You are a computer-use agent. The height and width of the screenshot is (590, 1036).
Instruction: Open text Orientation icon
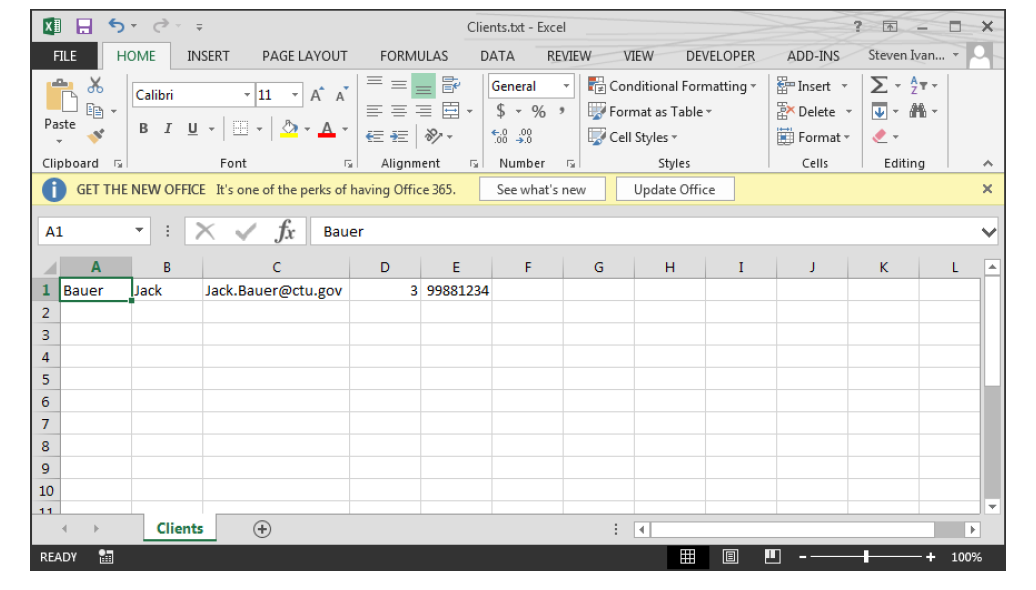tap(433, 136)
